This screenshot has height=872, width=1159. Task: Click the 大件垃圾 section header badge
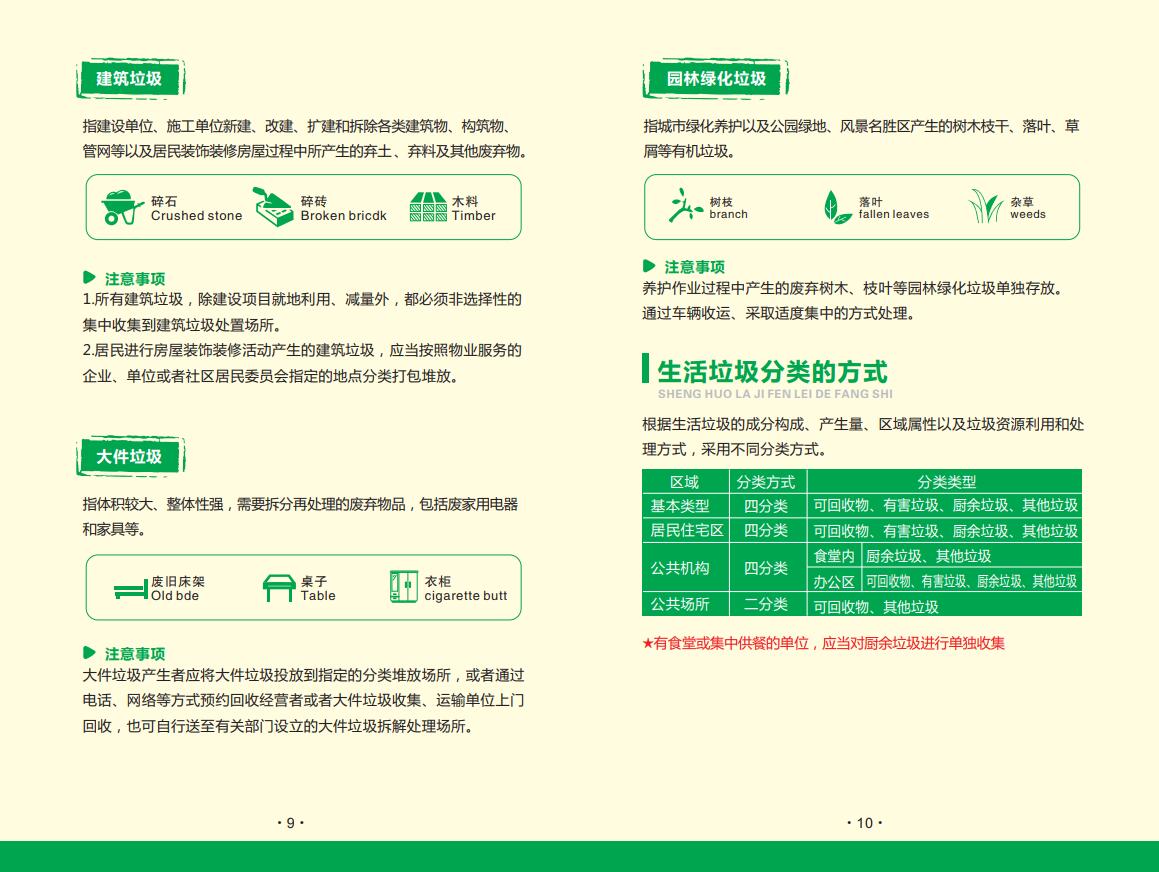pos(130,456)
